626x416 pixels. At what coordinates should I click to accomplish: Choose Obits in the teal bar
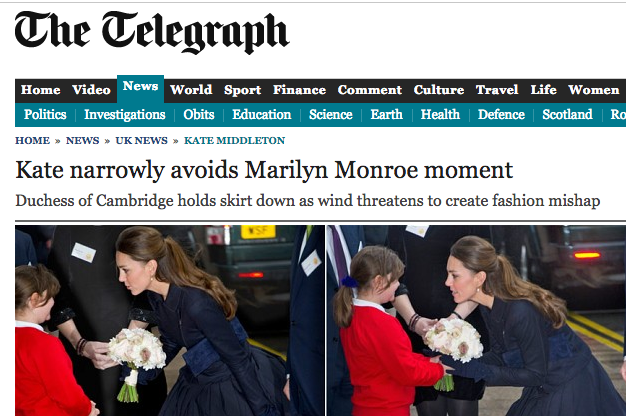point(199,115)
